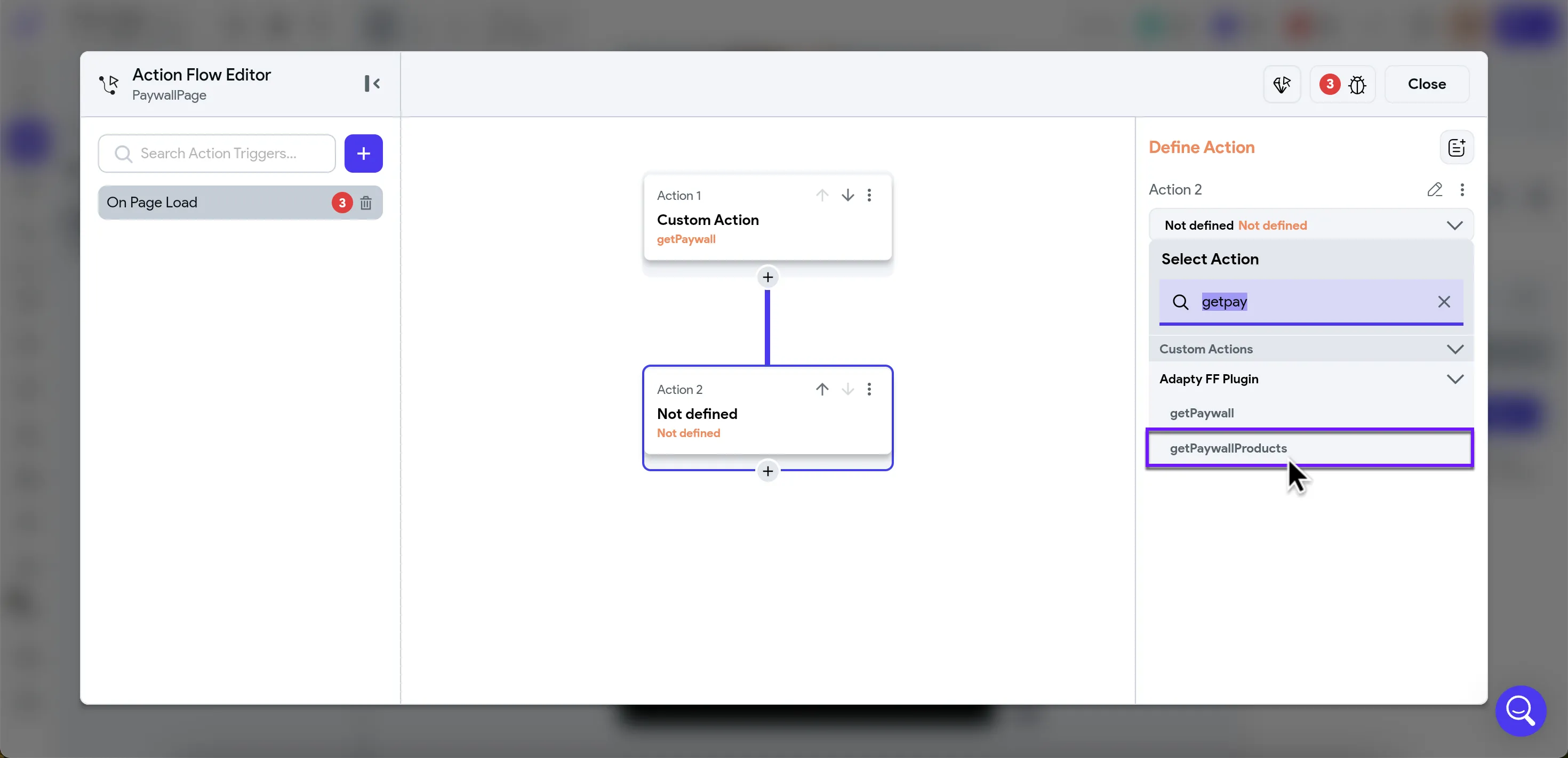Open Action 1 three-dot options menu
This screenshot has height=758, width=1568.
[869, 195]
